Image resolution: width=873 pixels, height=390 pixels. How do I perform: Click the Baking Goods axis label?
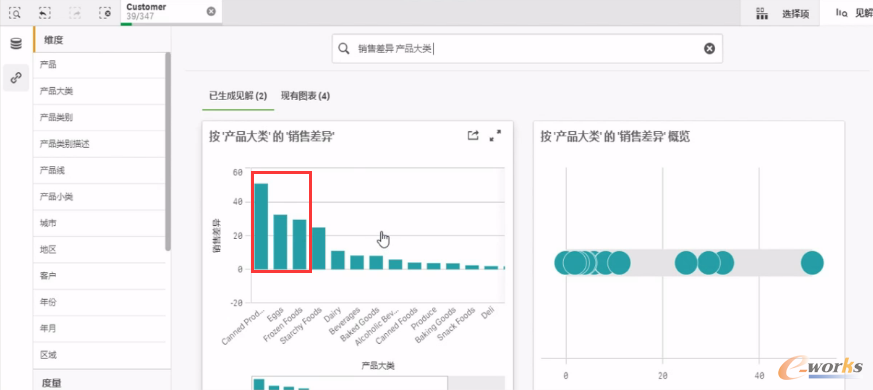pos(436,325)
